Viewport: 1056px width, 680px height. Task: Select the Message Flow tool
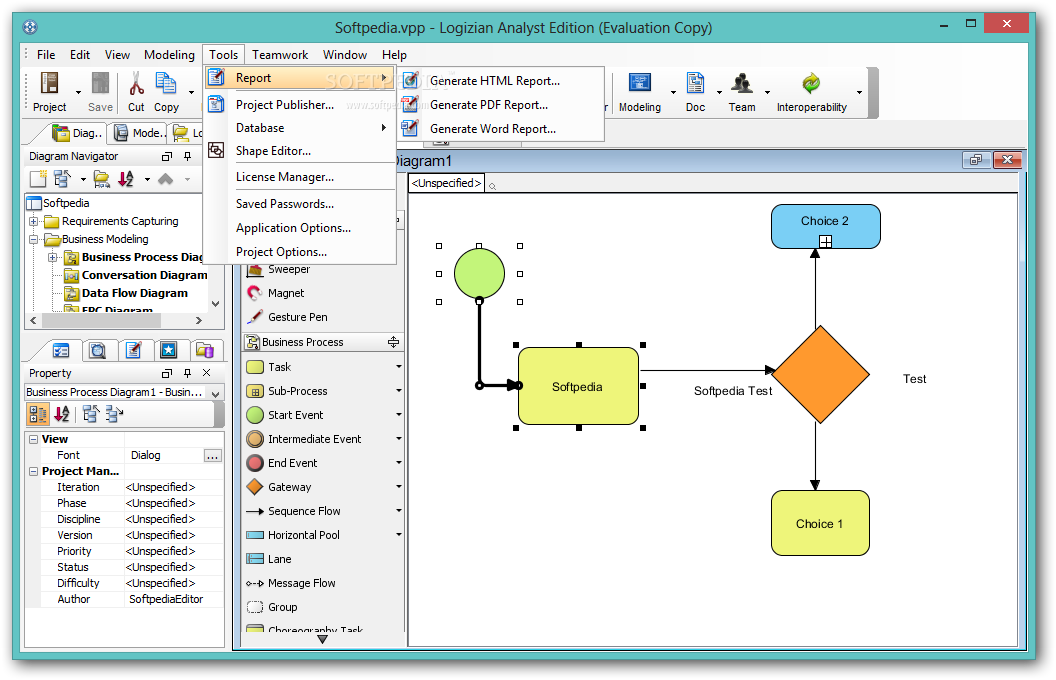[x=301, y=583]
